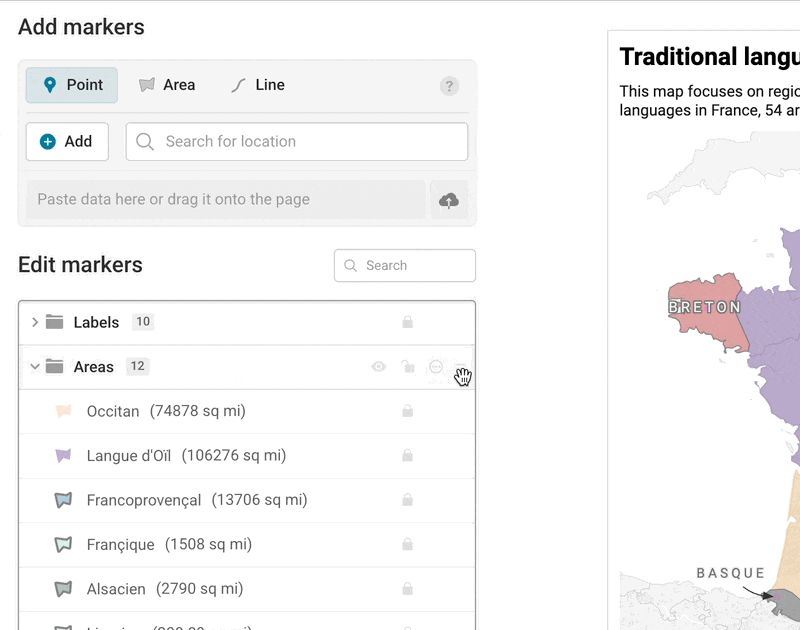This screenshot has width=800, height=630.
Task: Click the BRETON label on the map
Action: (704, 307)
